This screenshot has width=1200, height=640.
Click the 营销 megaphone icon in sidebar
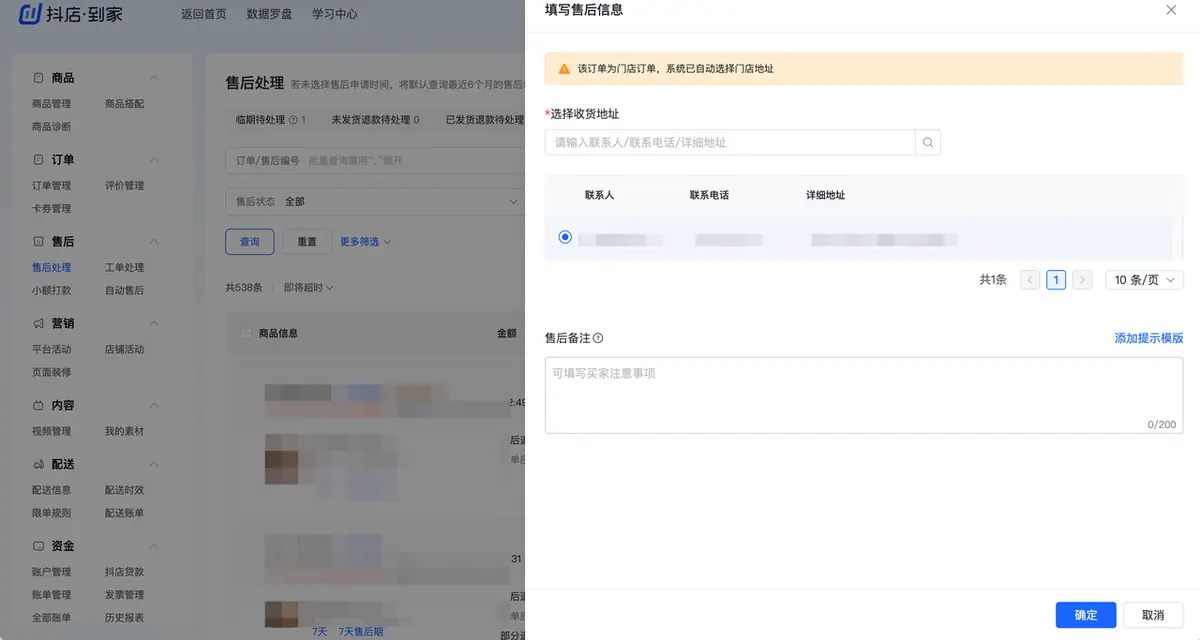38,324
